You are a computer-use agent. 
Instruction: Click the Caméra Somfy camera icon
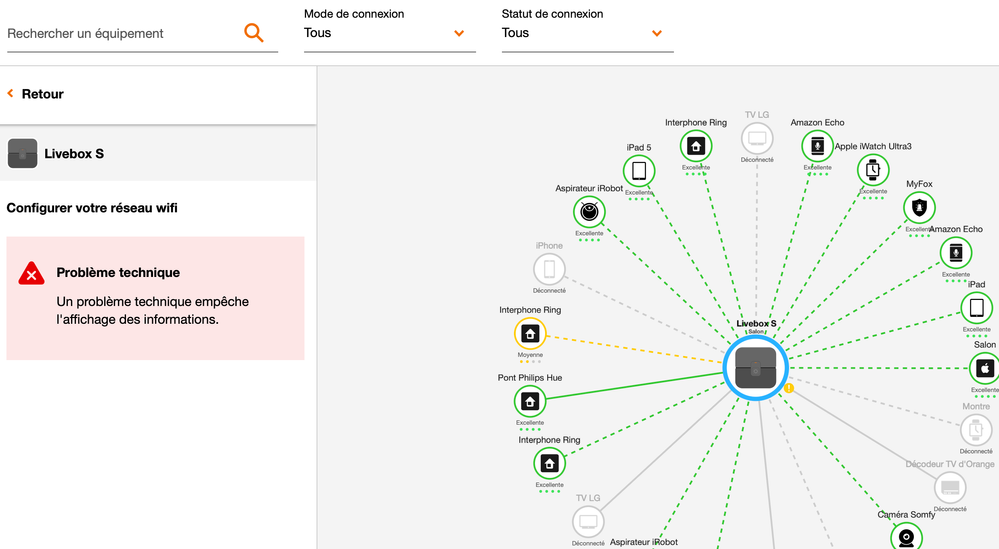pos(906,537)
